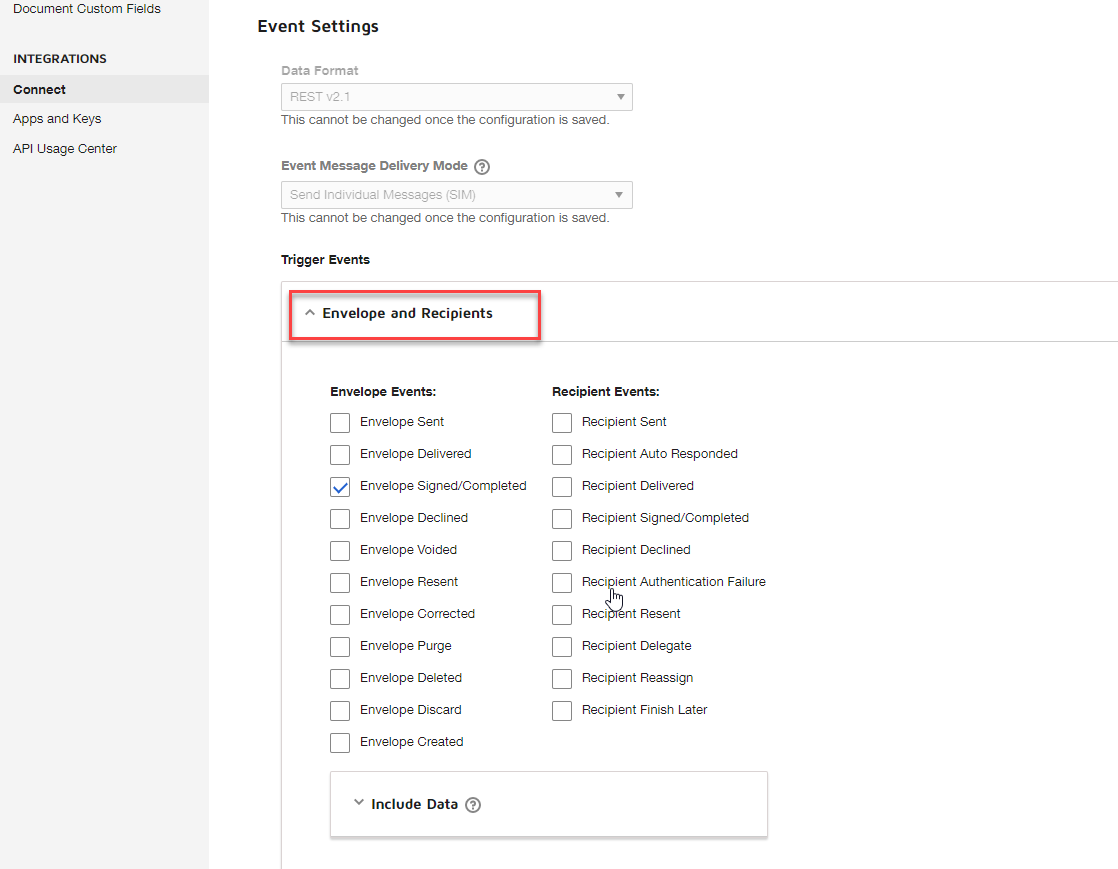Check the Envelope Purge checkbox
This screenshot has height=869, width=1118.
click(x=340, y=647)
